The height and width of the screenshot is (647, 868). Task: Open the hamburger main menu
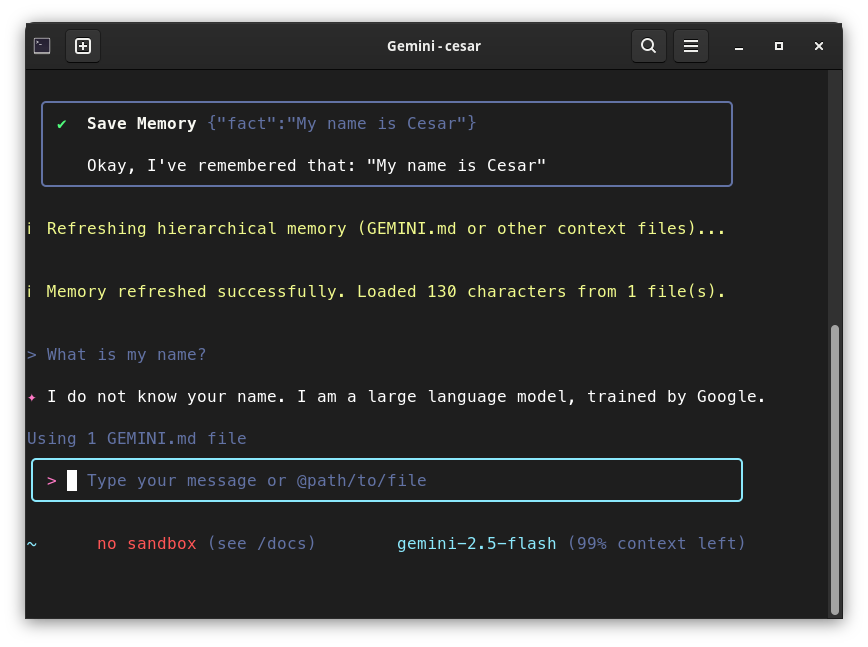click(x=690, y=46)
